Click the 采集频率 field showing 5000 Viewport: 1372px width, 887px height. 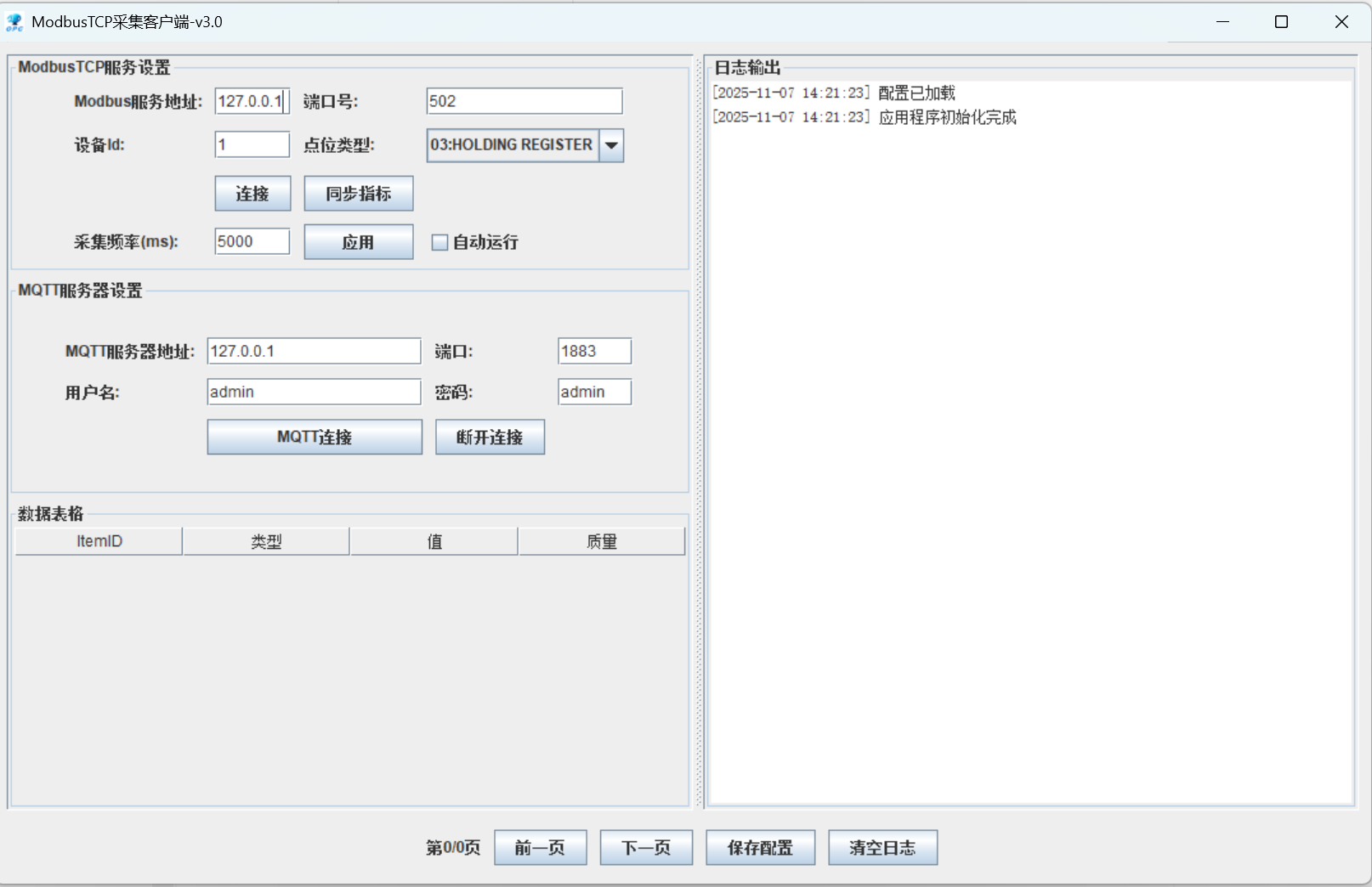(252, 241)
